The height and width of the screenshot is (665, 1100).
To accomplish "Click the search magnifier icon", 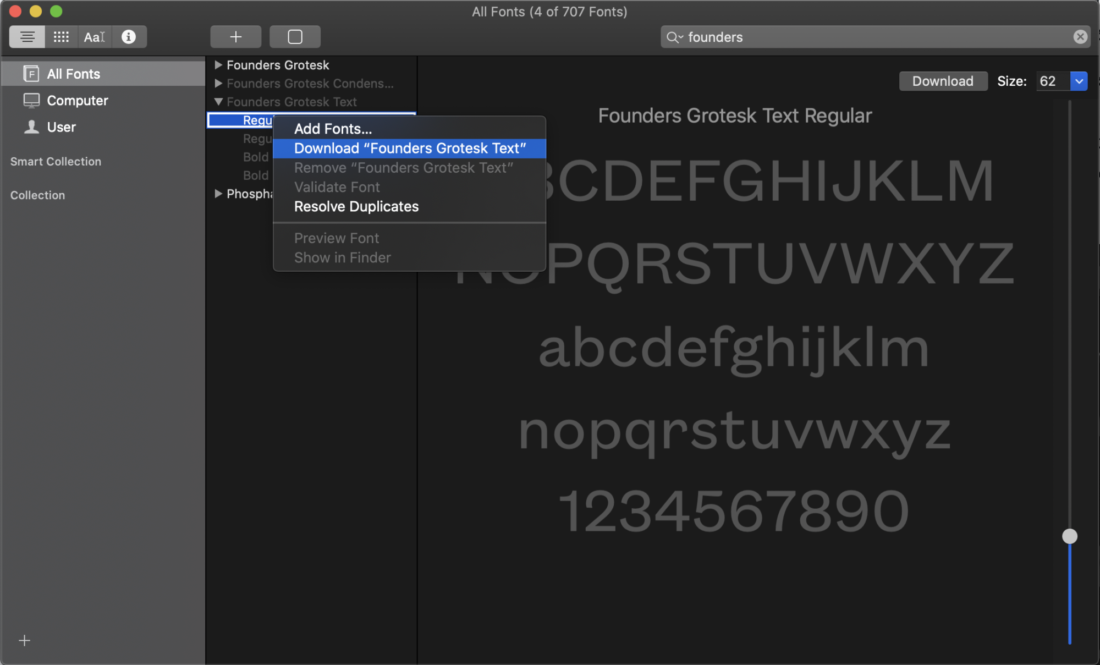I will [x=673, y=37].
